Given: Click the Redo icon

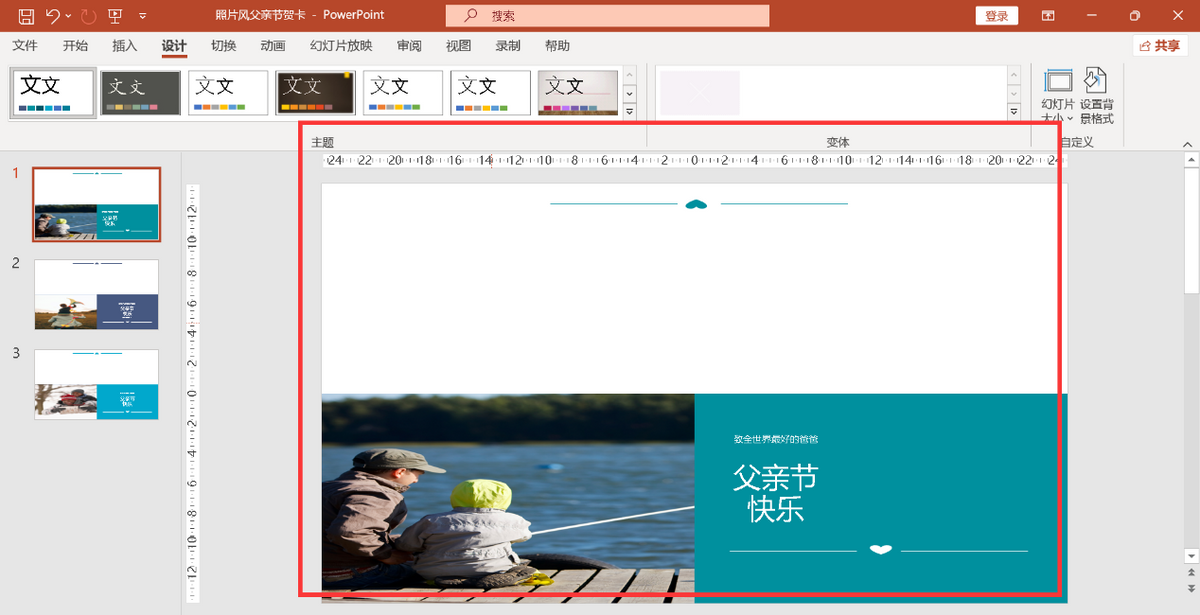Looking at the screenshot, I should [x=88, y=16].
